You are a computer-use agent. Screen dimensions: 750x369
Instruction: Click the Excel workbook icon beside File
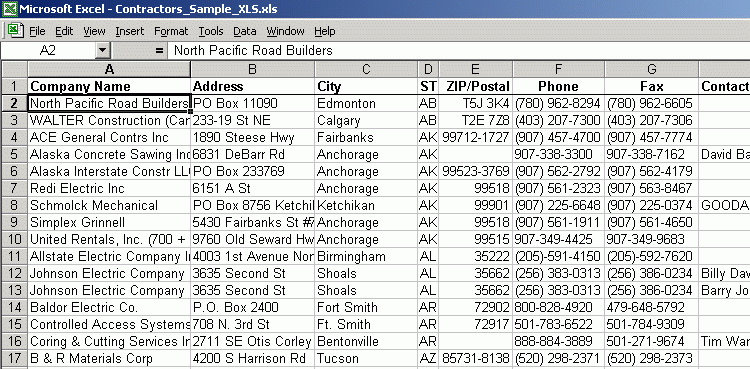click(15, 31)
